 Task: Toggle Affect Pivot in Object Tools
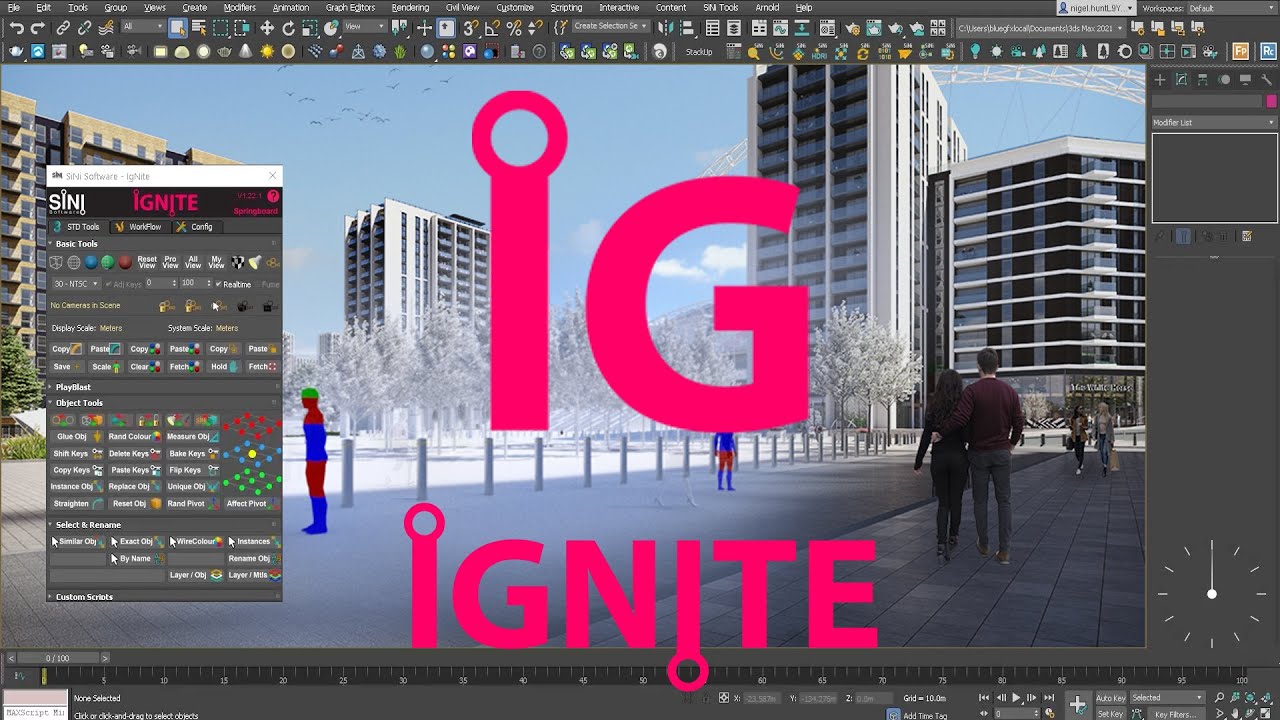point(252,504)
